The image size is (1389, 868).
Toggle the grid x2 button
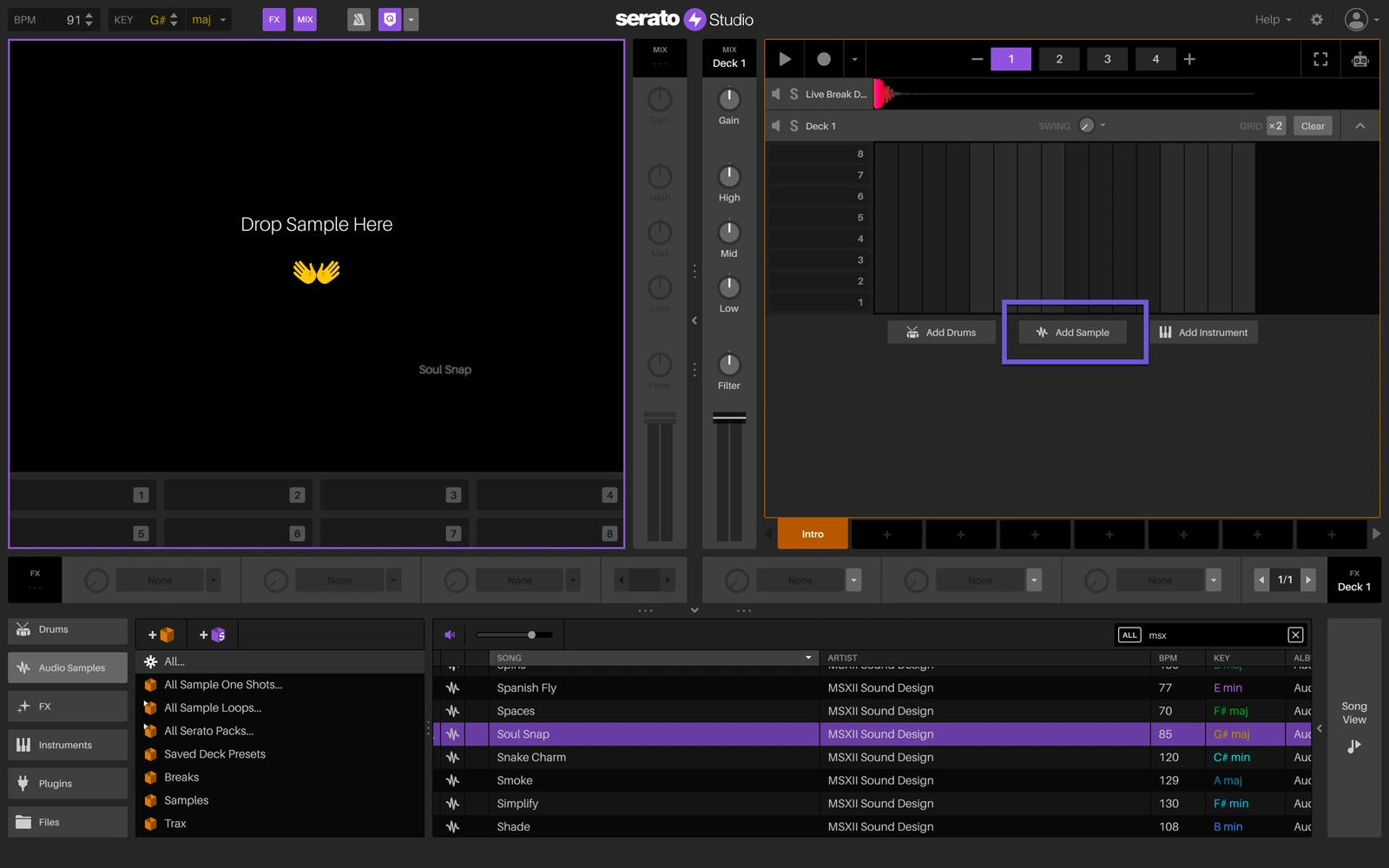[1275, 126]
